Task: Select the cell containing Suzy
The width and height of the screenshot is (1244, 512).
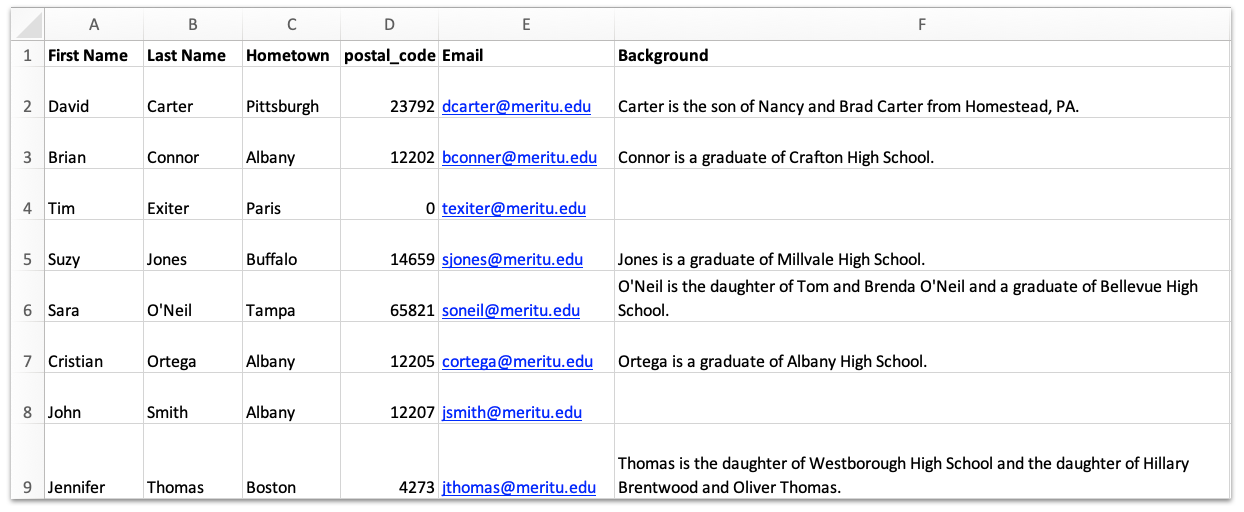Action: click(94, 246)
